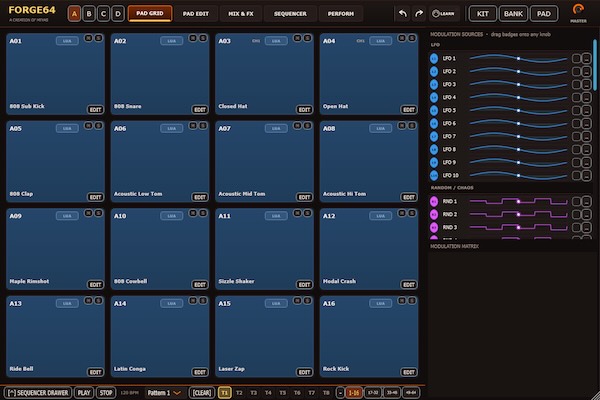Mute pad A04 Open Hat
Image resolution: width=600 pixels, height=400 pixels.
click(402, 38)
